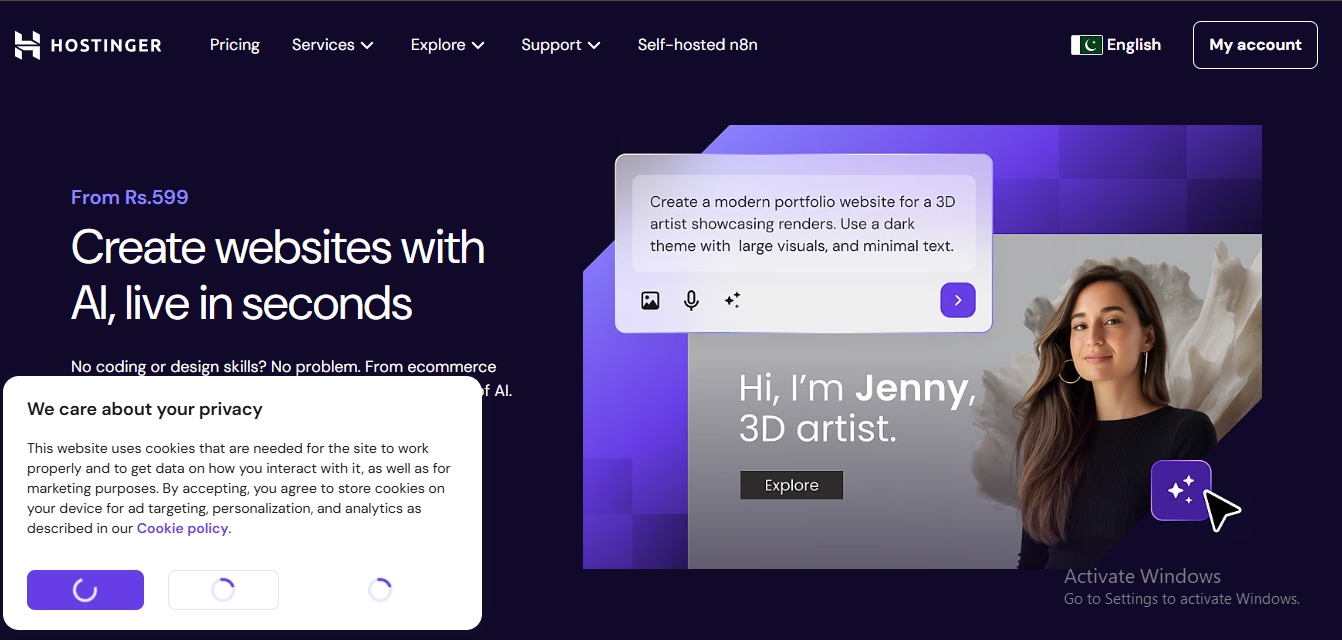Click the Hostinger logo icon

tap(28, 45)
